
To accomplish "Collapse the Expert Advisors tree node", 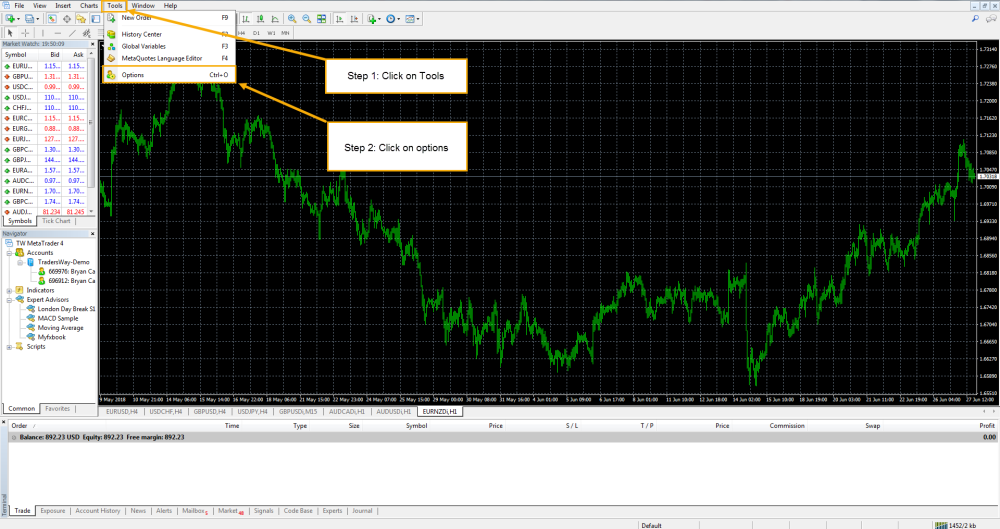I will pos(10,300).
